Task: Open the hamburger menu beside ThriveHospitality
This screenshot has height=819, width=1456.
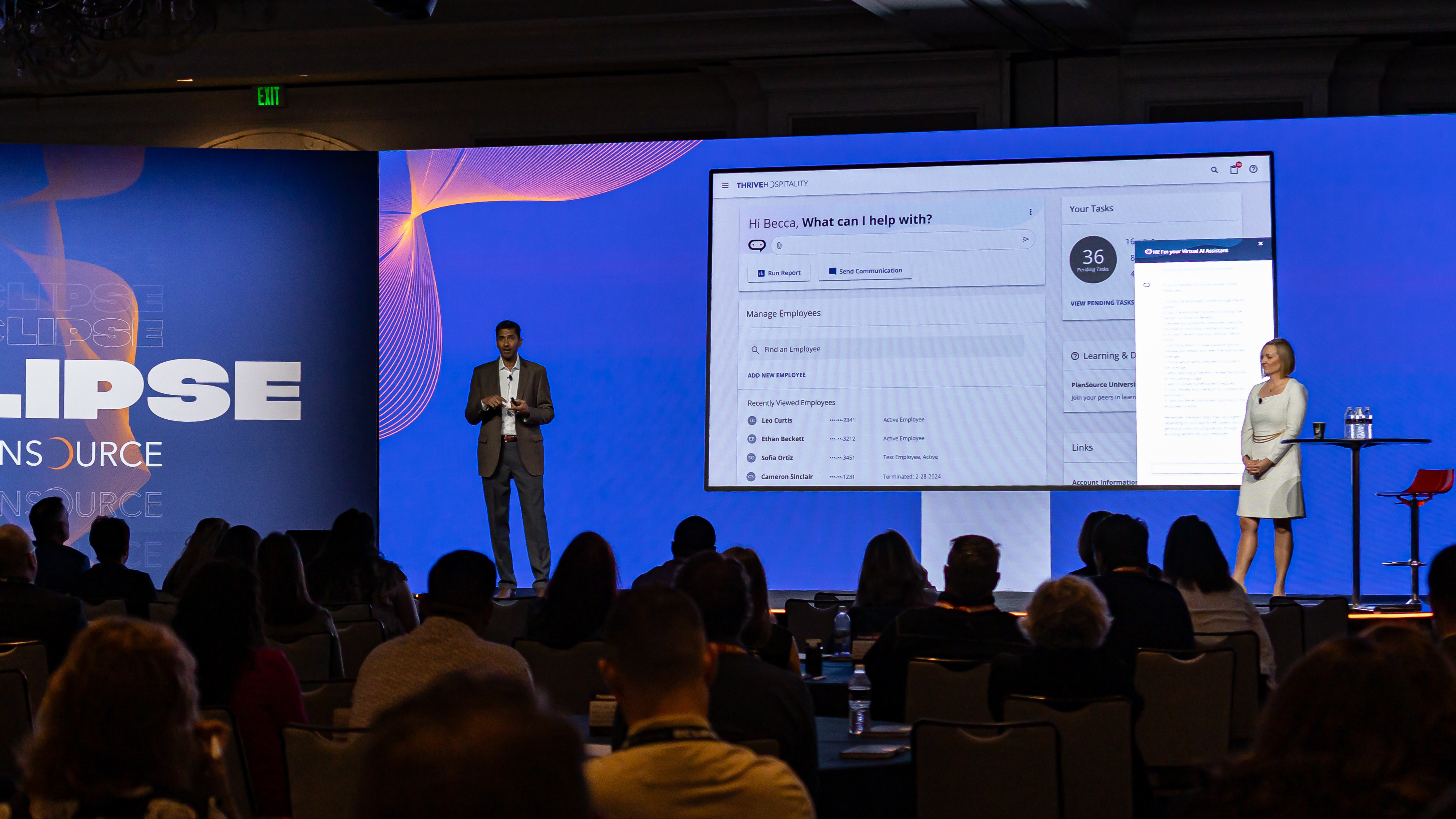Action: click(725, 186)
